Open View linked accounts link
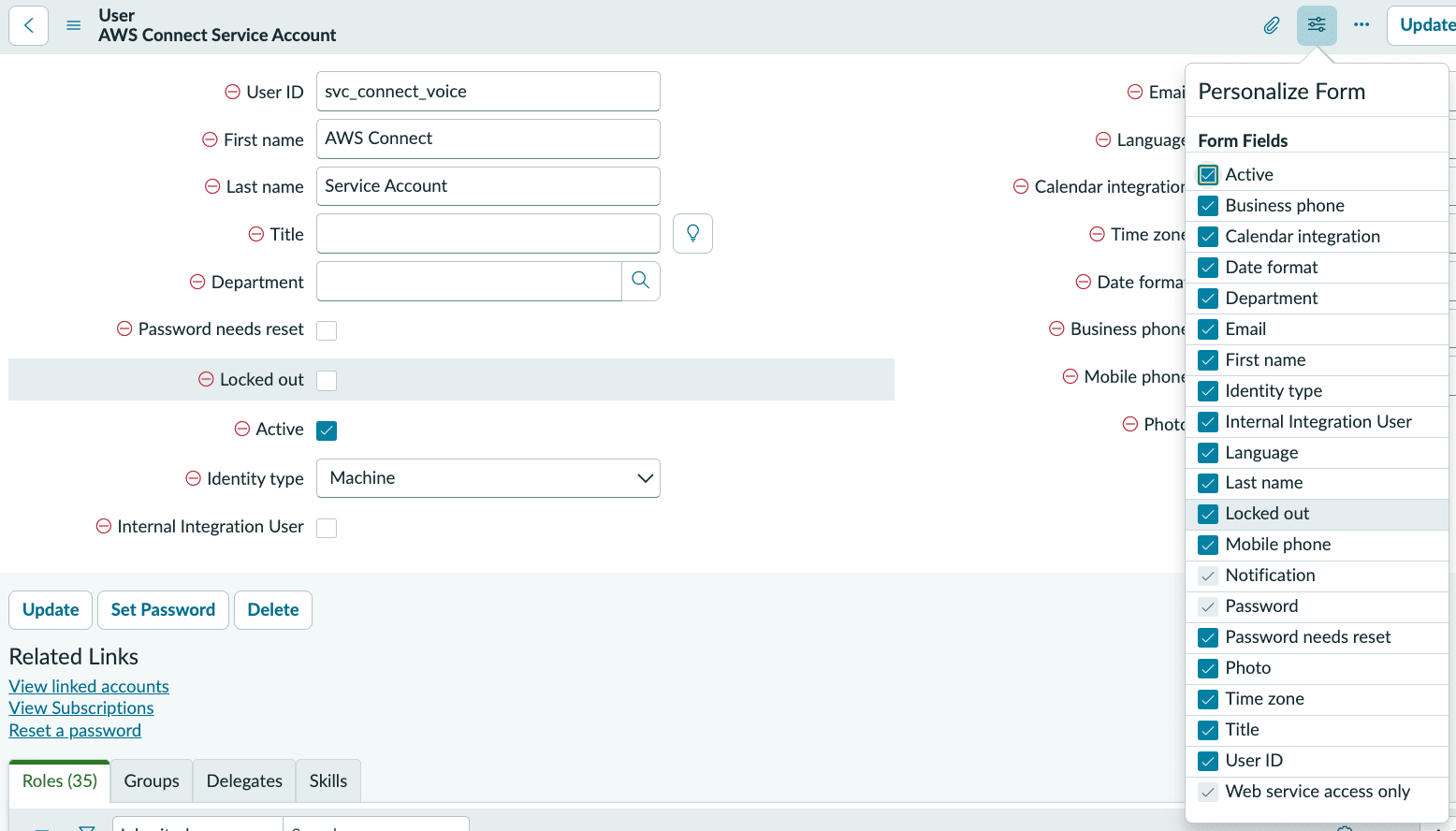 (89, 687)
